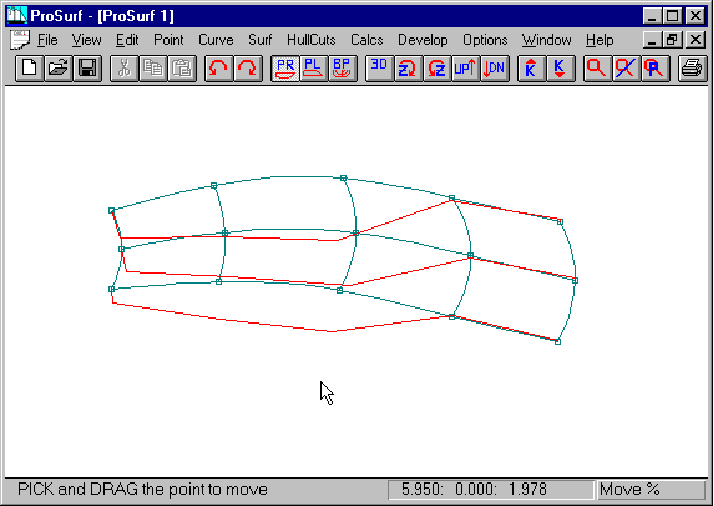Select the PR profile view icon
This screenshot has height=506, width=714.
click(x=286, y=68)
